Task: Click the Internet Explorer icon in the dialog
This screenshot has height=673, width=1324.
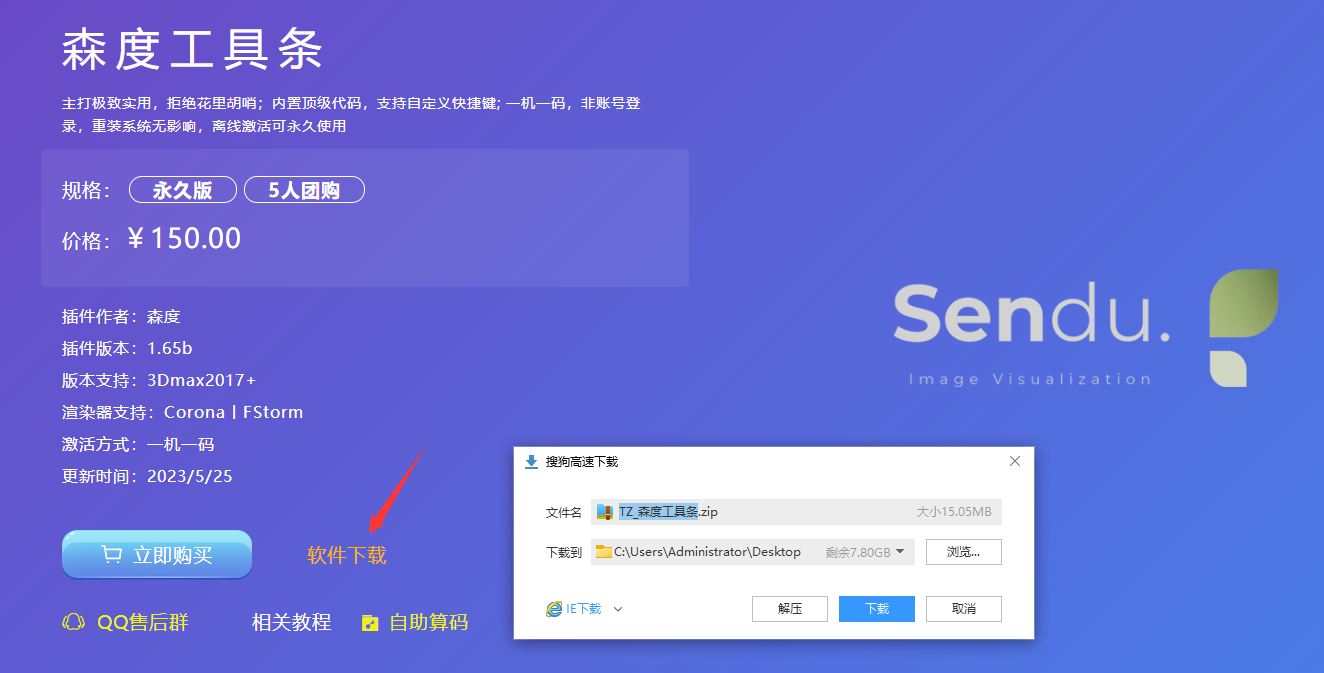Action: pos(554,608)
